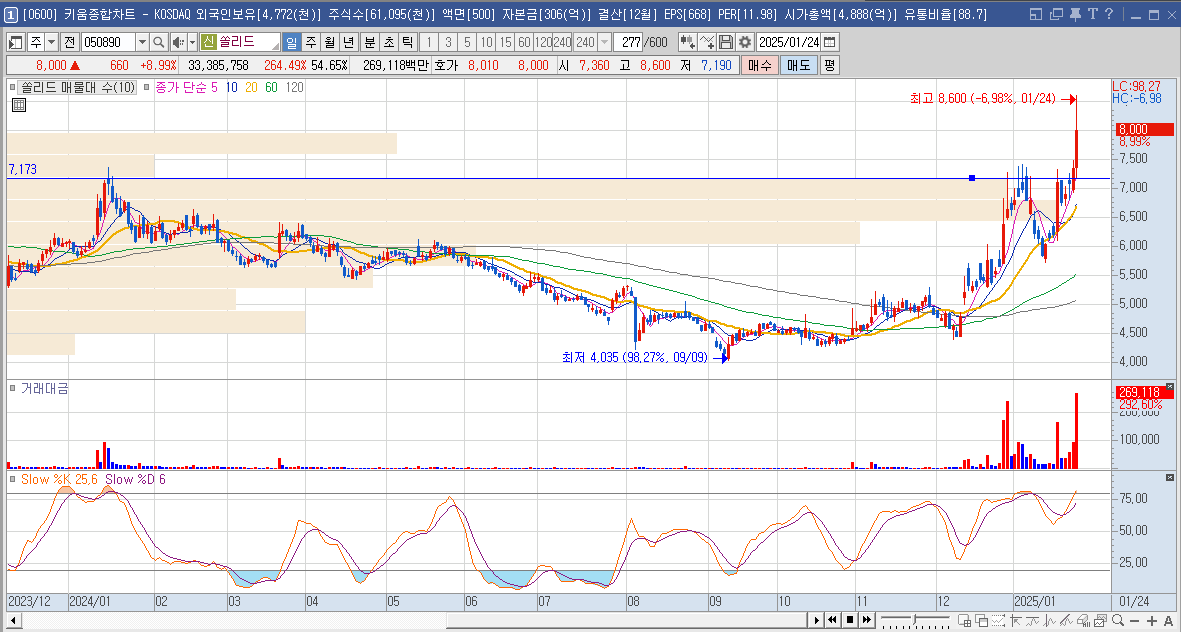Expand the stock code history dropdown
This screenshot has width=1181, height=632.
(x=142, y=41)
